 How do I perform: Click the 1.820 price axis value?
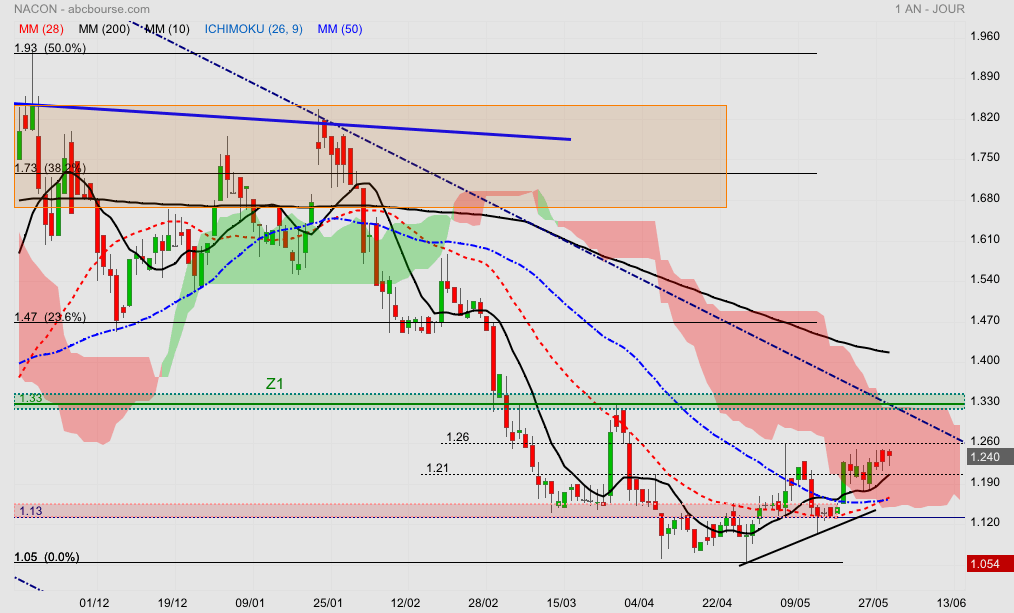[x=985, y=117]
